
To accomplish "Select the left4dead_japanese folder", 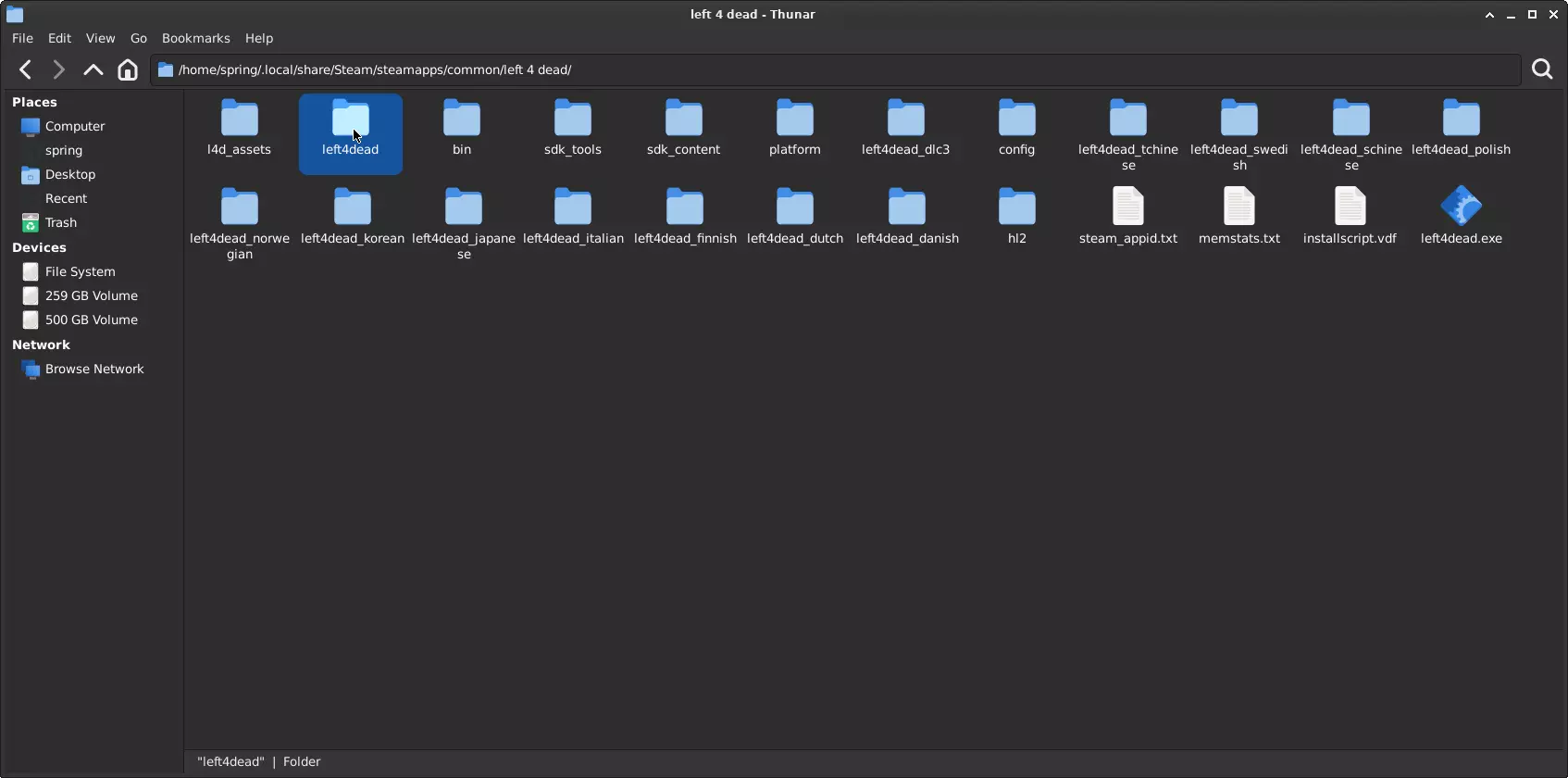I will tap(464, 224).
